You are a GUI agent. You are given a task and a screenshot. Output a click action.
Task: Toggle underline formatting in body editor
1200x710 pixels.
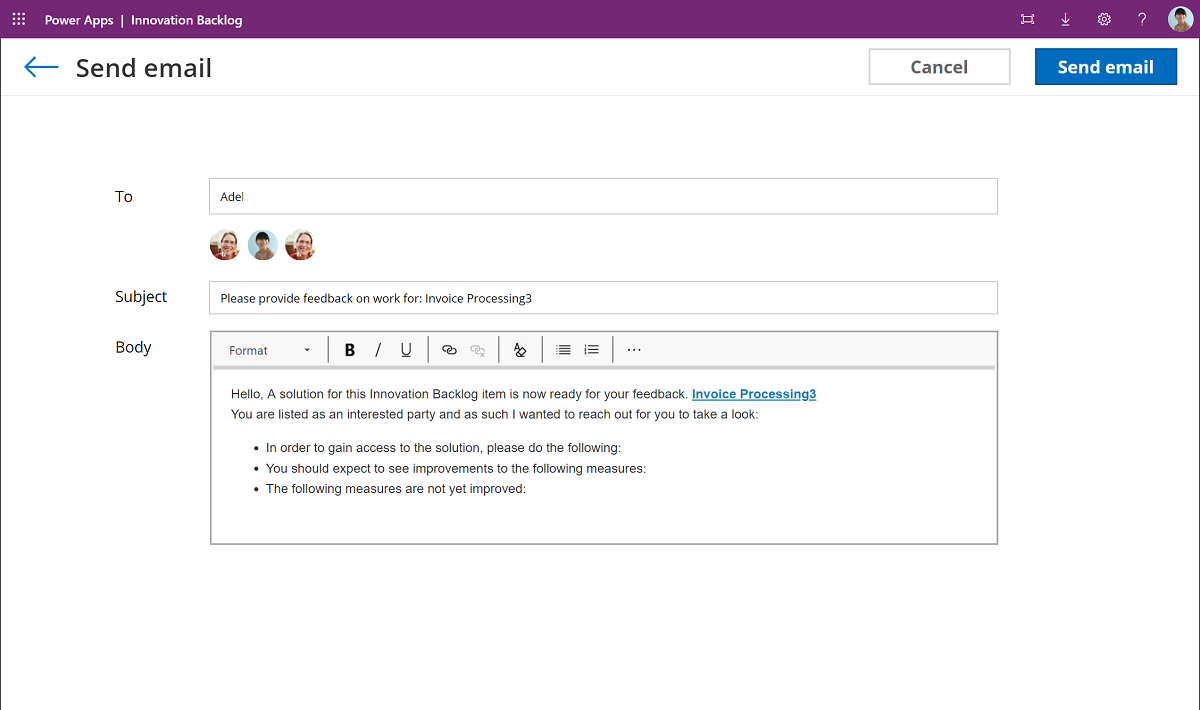(406, 350)
